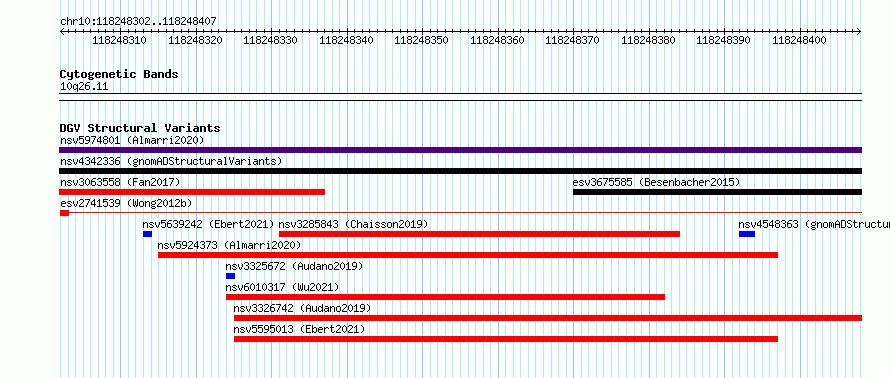Screen dimensions: 890x378
Task: Select the red nsv3326742 variant bar
Action: click(x=548, y=318)
